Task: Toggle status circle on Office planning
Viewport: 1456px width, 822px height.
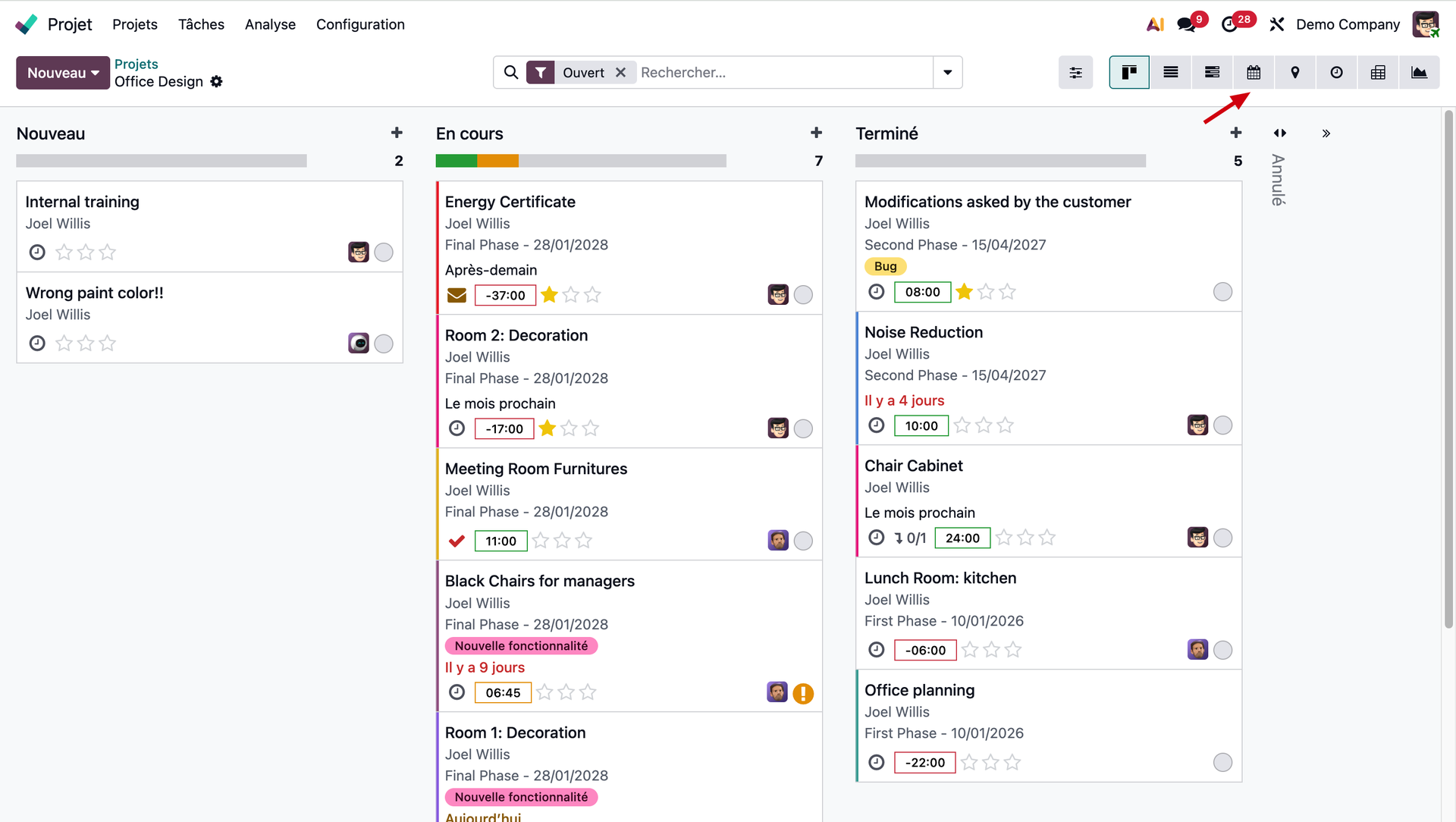Action: (1222, 762)
